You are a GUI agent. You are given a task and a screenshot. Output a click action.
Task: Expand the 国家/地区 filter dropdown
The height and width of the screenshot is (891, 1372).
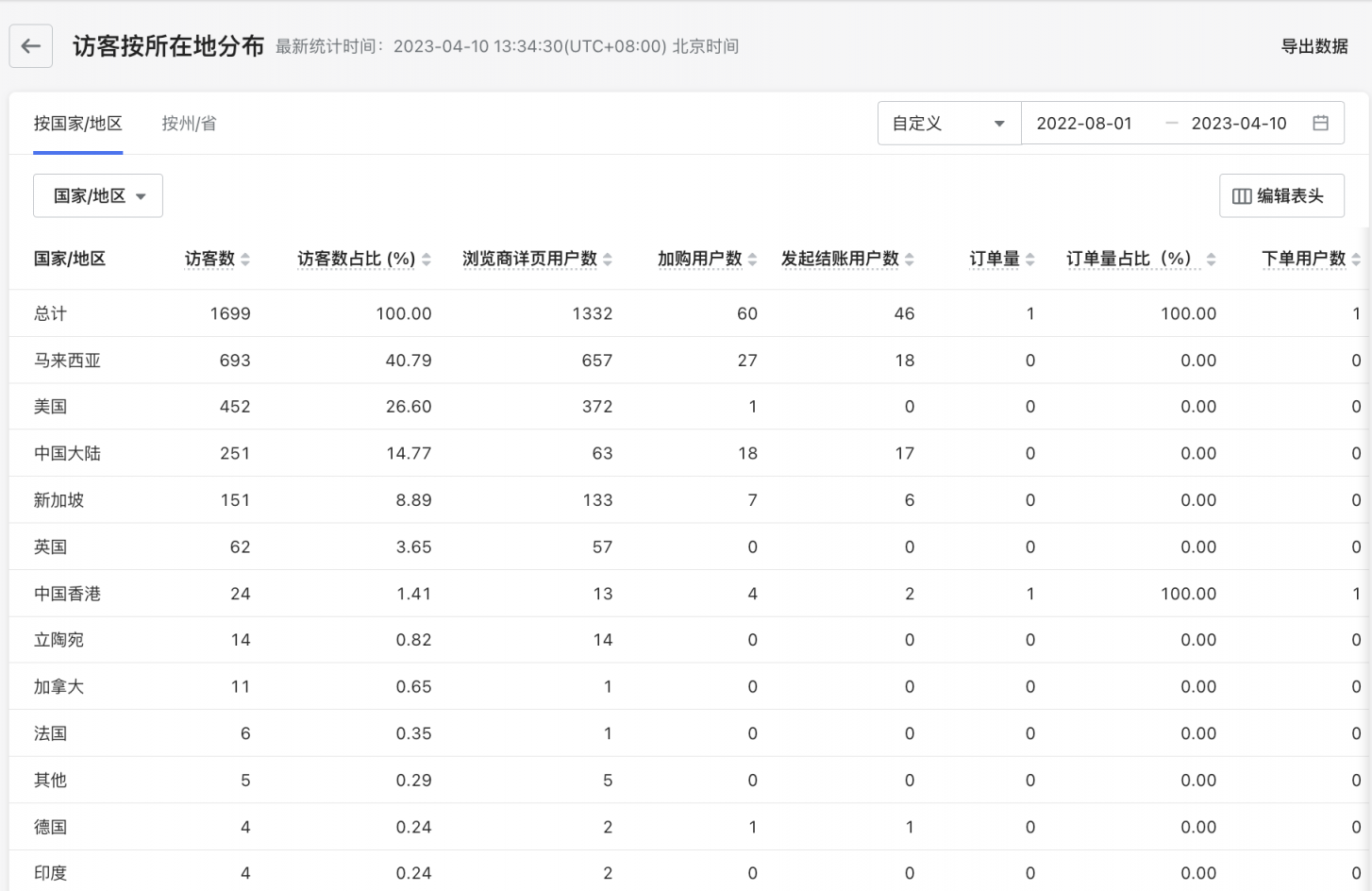[97, 195]
